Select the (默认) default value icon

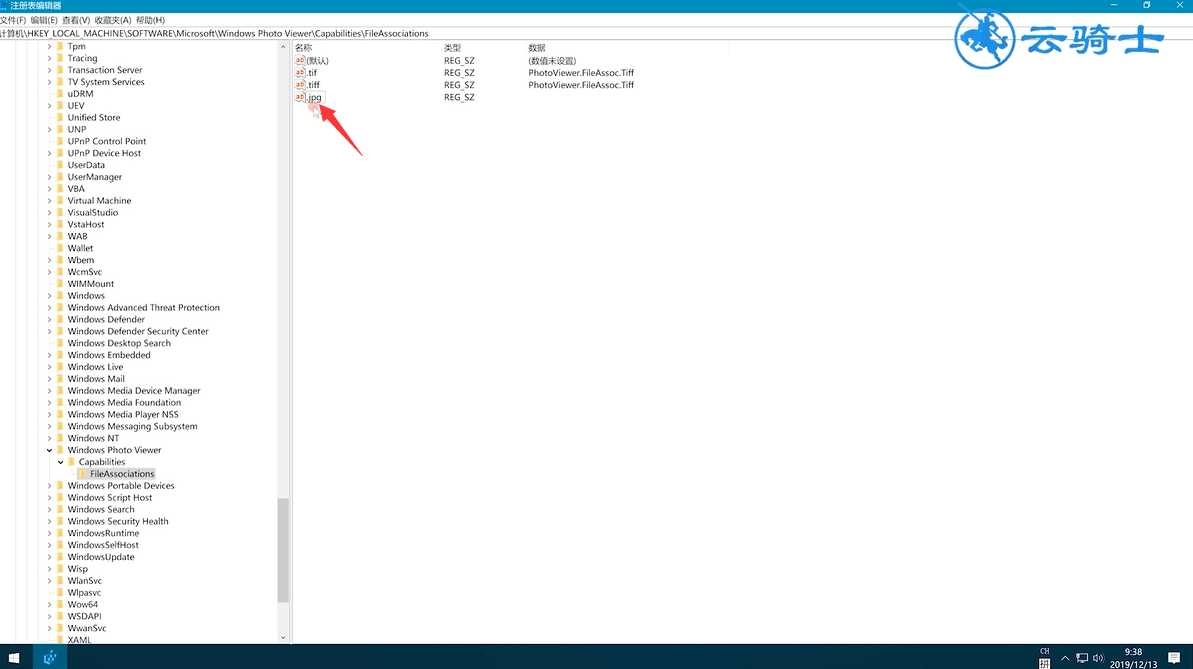[x=300, y=60]
